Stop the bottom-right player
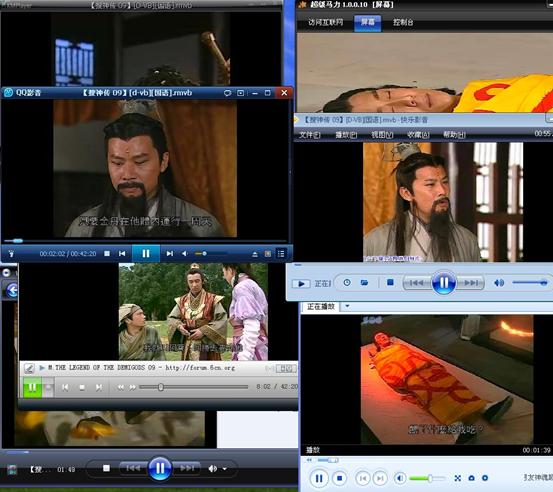Viewport: 553px width, 492px height. (340, 479)
